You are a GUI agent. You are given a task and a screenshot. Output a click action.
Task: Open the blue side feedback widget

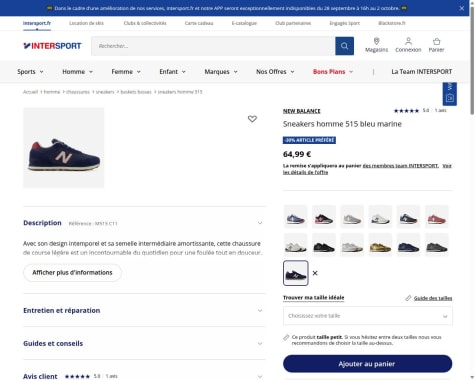point(449,94)
